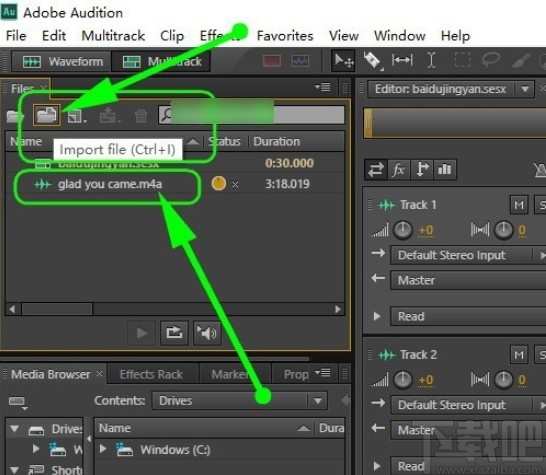Click the trash icon to close selected files
This screenshot has height=475, width=546.
pos(141,116)
